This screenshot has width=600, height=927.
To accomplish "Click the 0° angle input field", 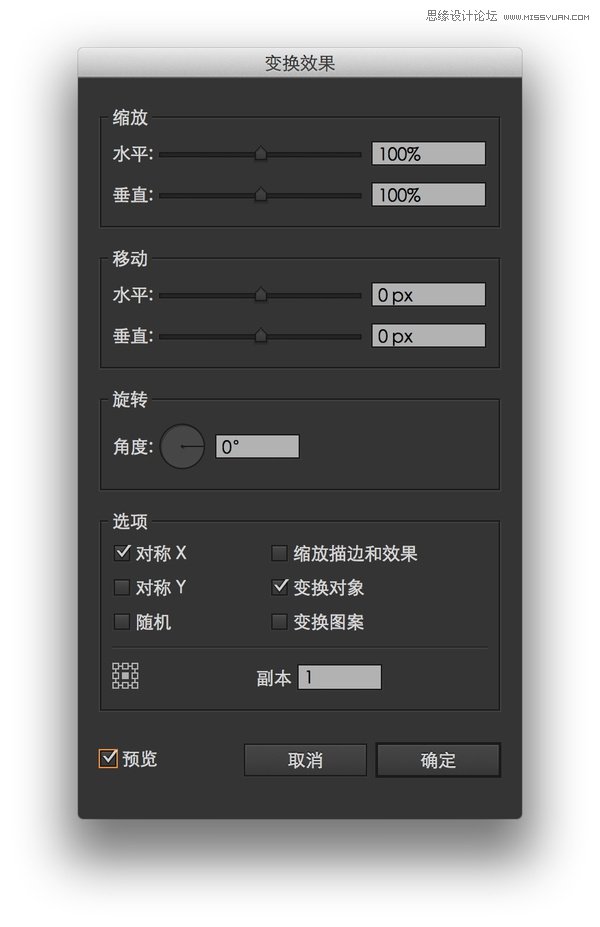I will [255, 446].
